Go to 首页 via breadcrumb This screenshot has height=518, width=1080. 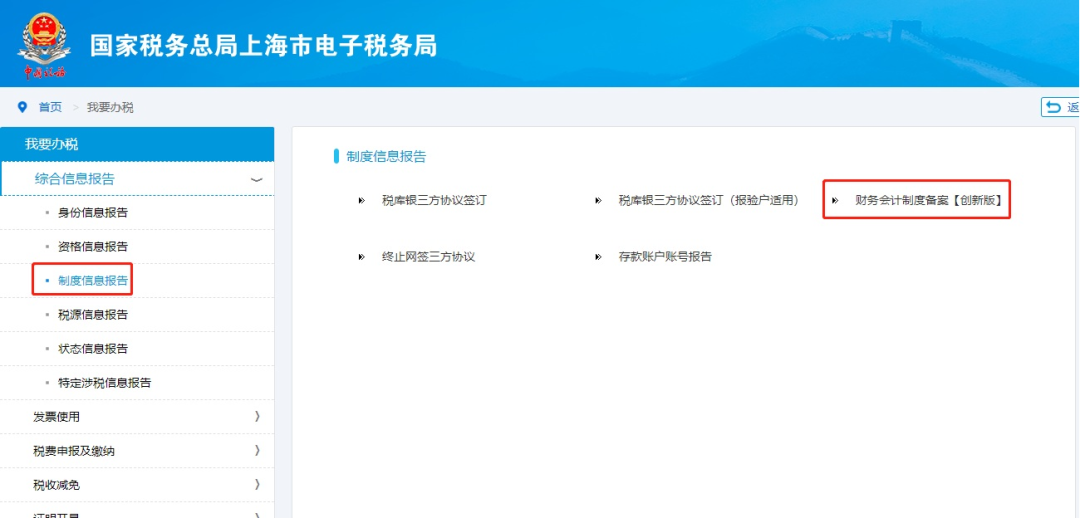click(x=50, y=107)
